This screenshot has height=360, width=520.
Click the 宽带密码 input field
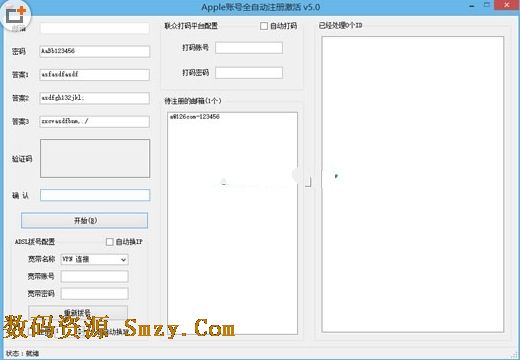pos(95,294)
